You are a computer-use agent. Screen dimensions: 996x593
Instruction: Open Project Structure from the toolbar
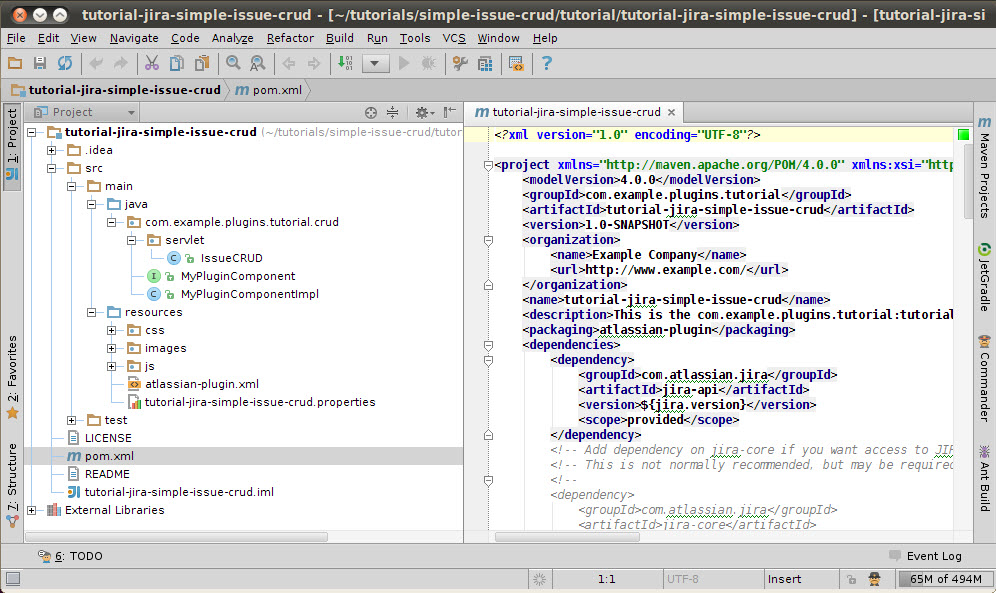point(485,63)
